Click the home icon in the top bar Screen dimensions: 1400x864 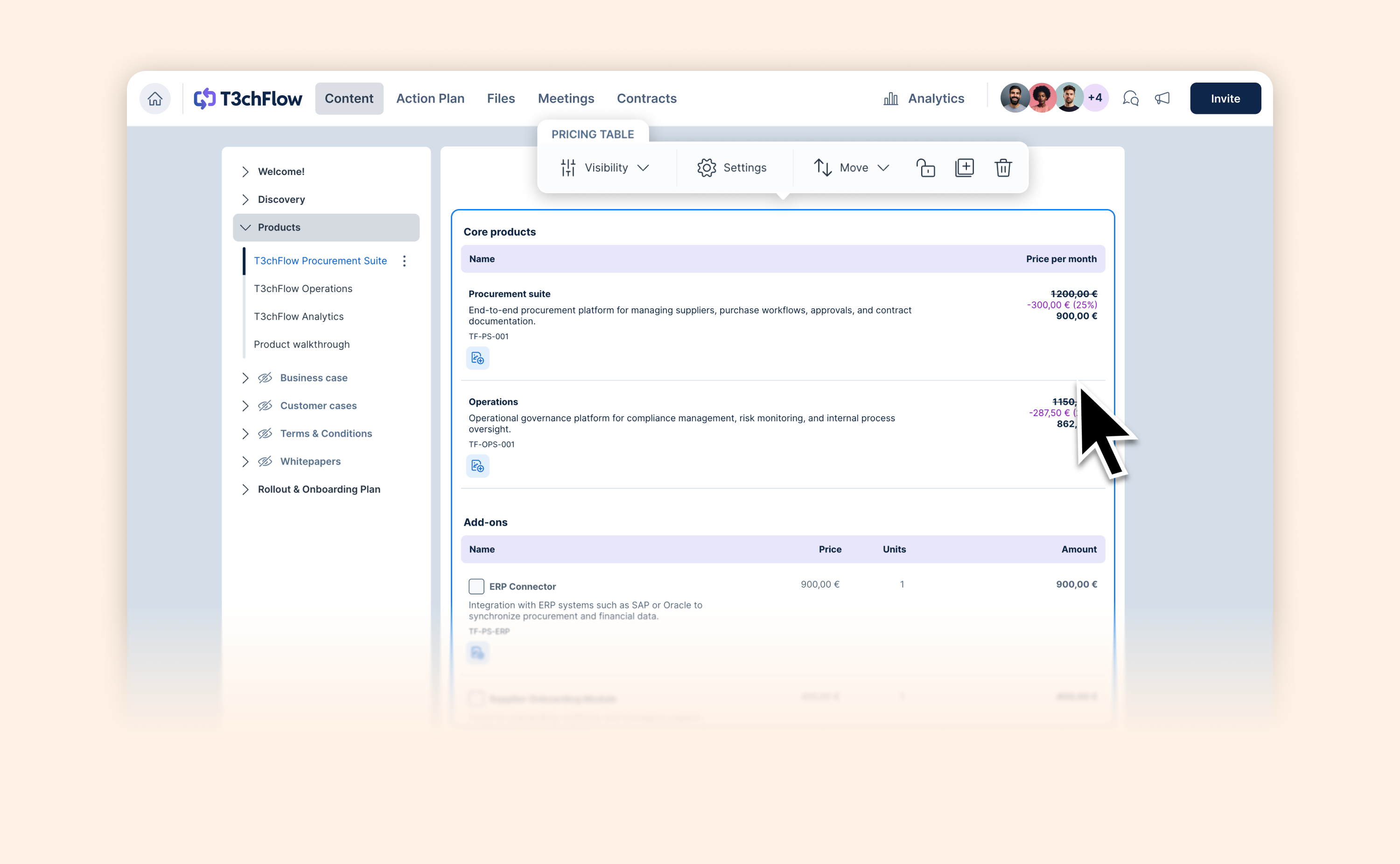(x=155, y=98)
